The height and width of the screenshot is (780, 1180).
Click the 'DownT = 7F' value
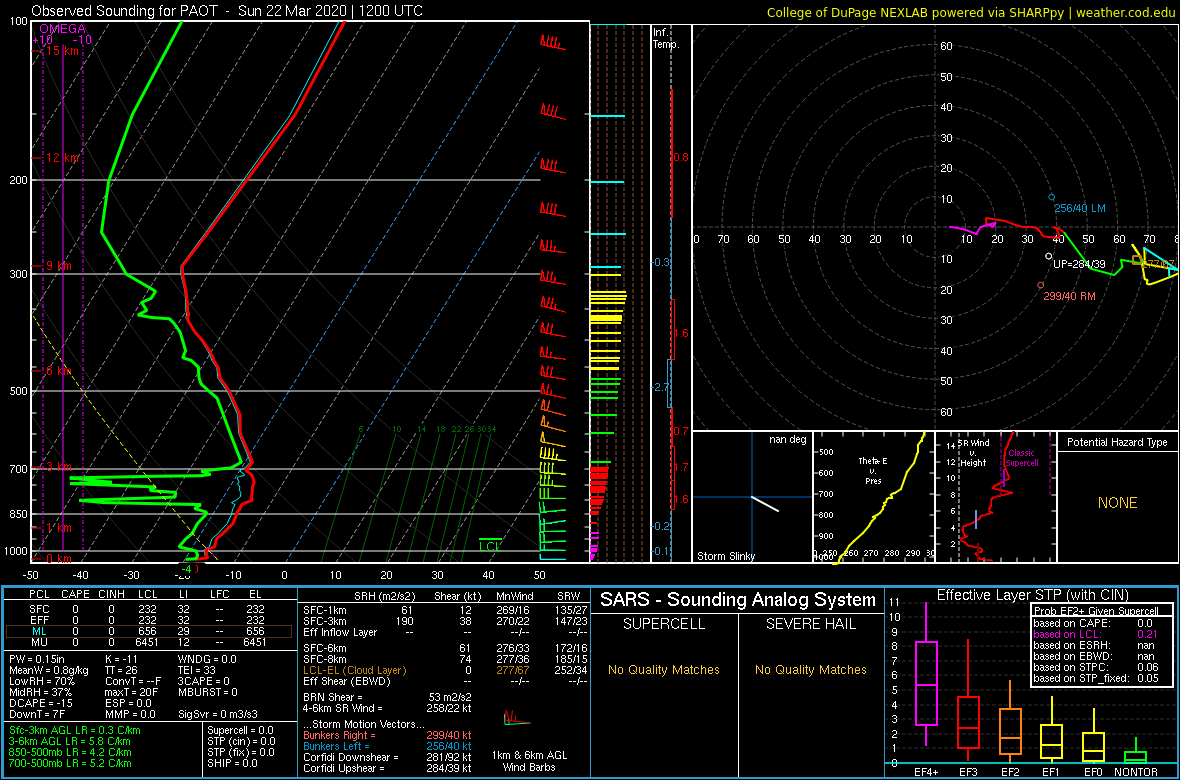pyautogui.click(x=37, y=713)
